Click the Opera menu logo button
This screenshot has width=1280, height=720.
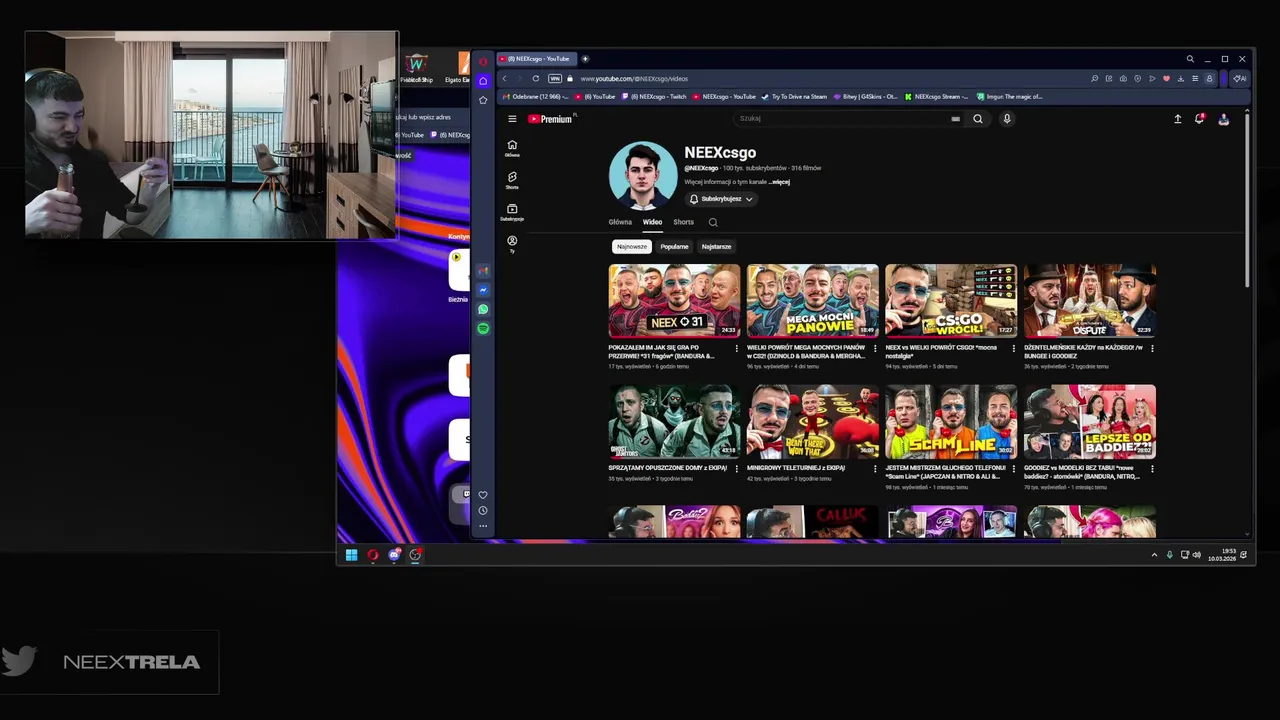[x=483, y=61]
